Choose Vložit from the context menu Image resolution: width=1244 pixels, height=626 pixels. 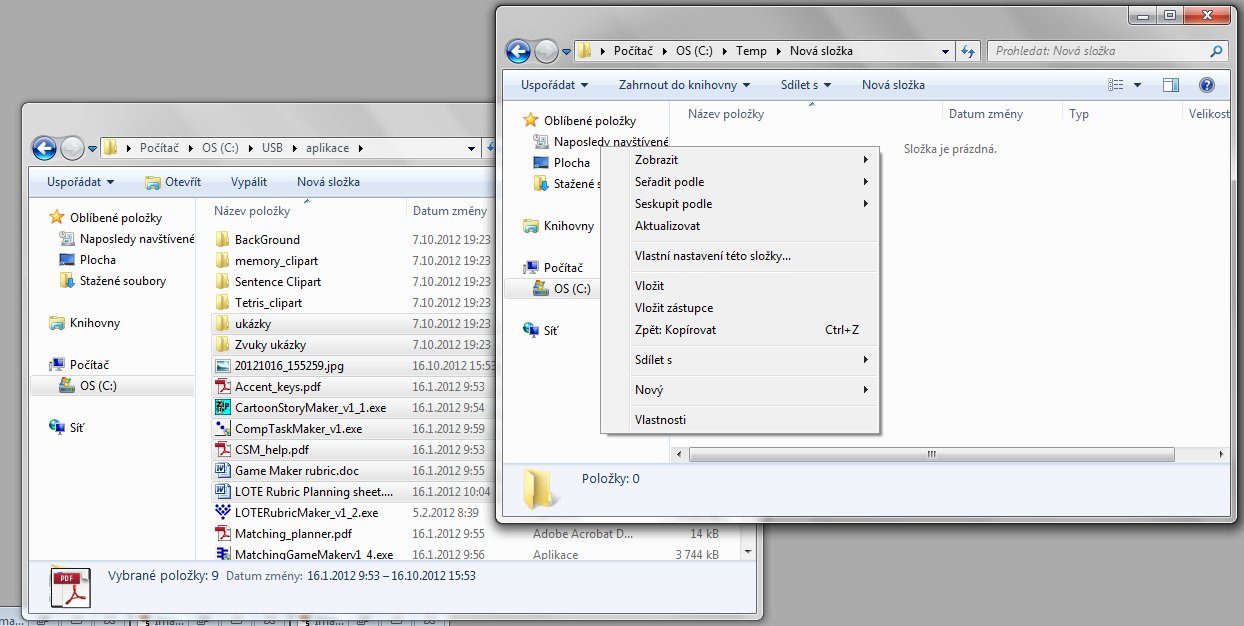click(x=649, y=286)
